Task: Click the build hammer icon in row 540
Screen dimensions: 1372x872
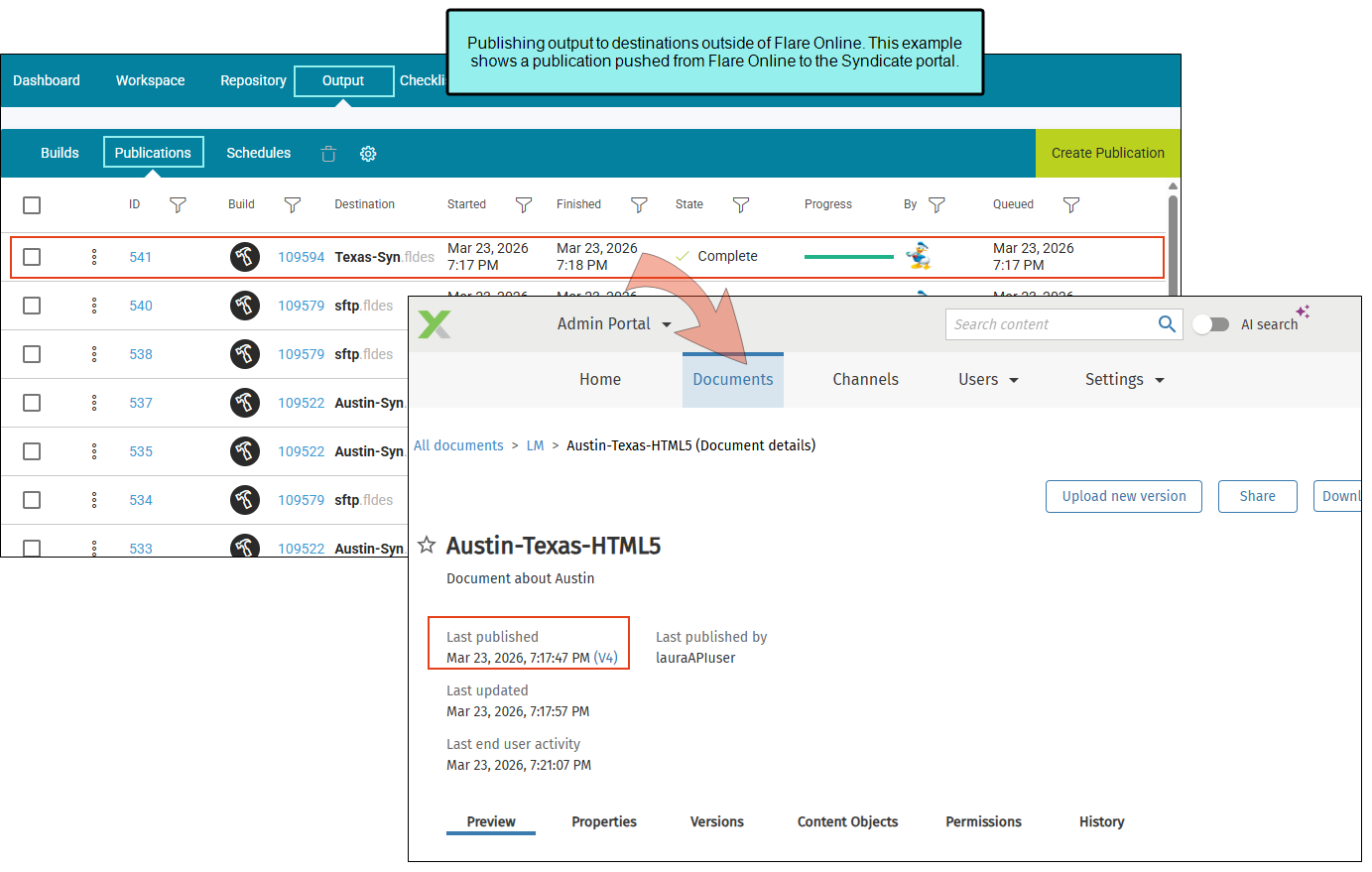Action: coord(245,306)
